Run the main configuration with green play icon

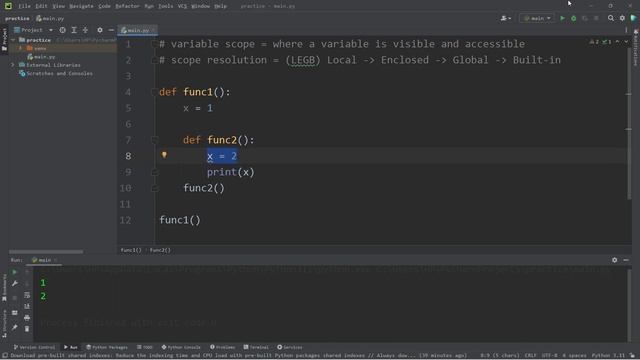pyautogui.click(x=562, y=18)
